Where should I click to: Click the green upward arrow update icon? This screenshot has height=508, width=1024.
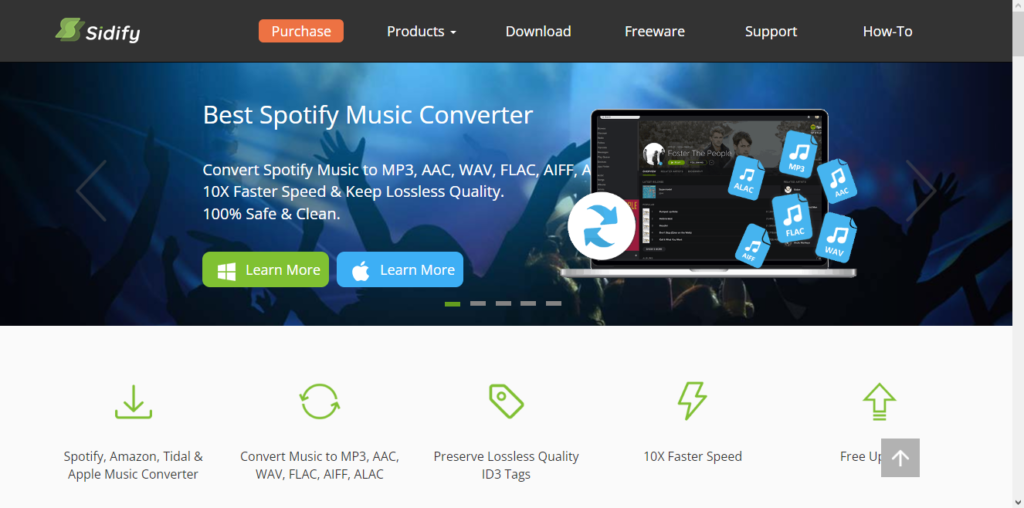(x=879, y=401)
